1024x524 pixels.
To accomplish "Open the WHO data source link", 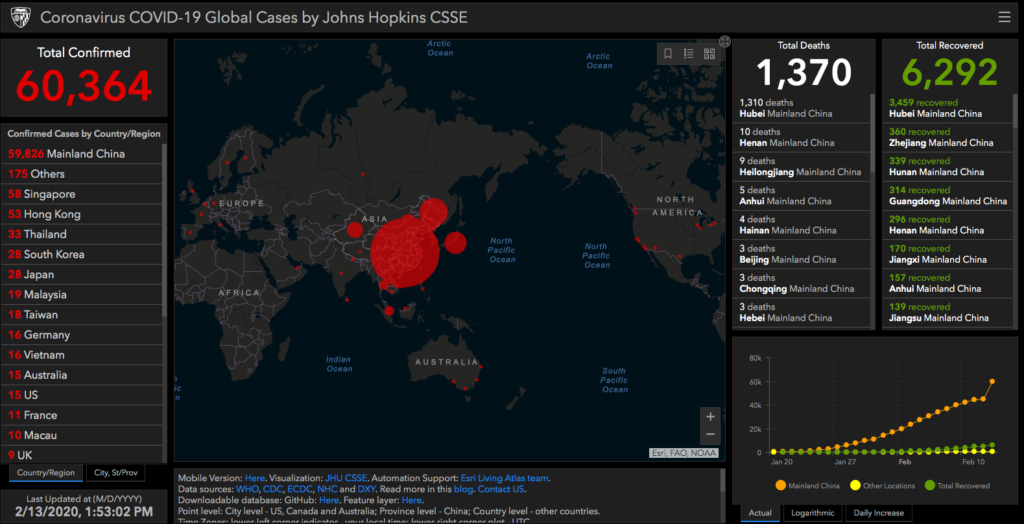I will tap(248, 489).
